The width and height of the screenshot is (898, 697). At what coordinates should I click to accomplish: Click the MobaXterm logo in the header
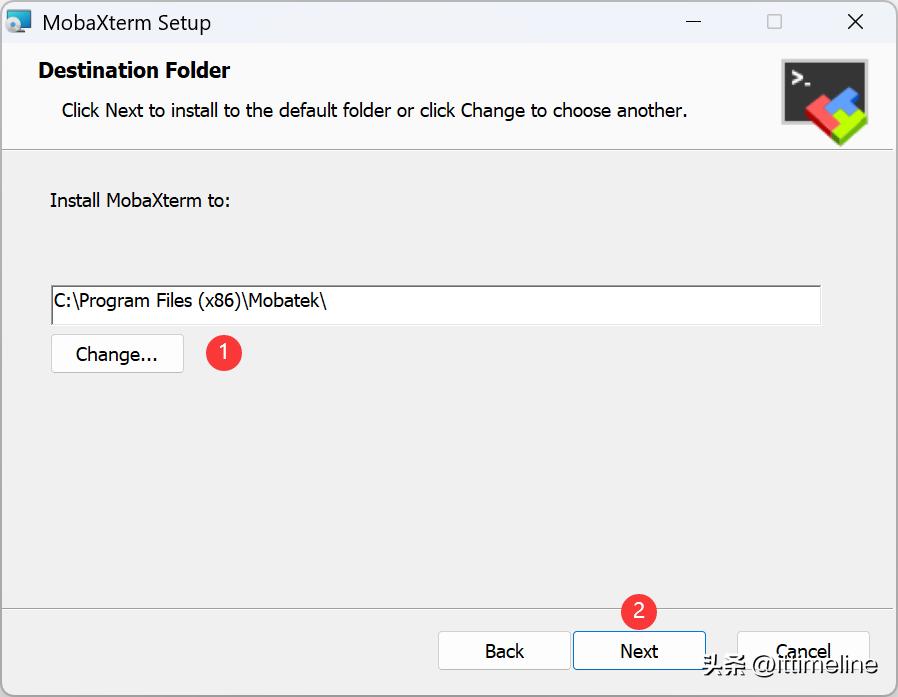pyautogui.click(x=825, y=102)
